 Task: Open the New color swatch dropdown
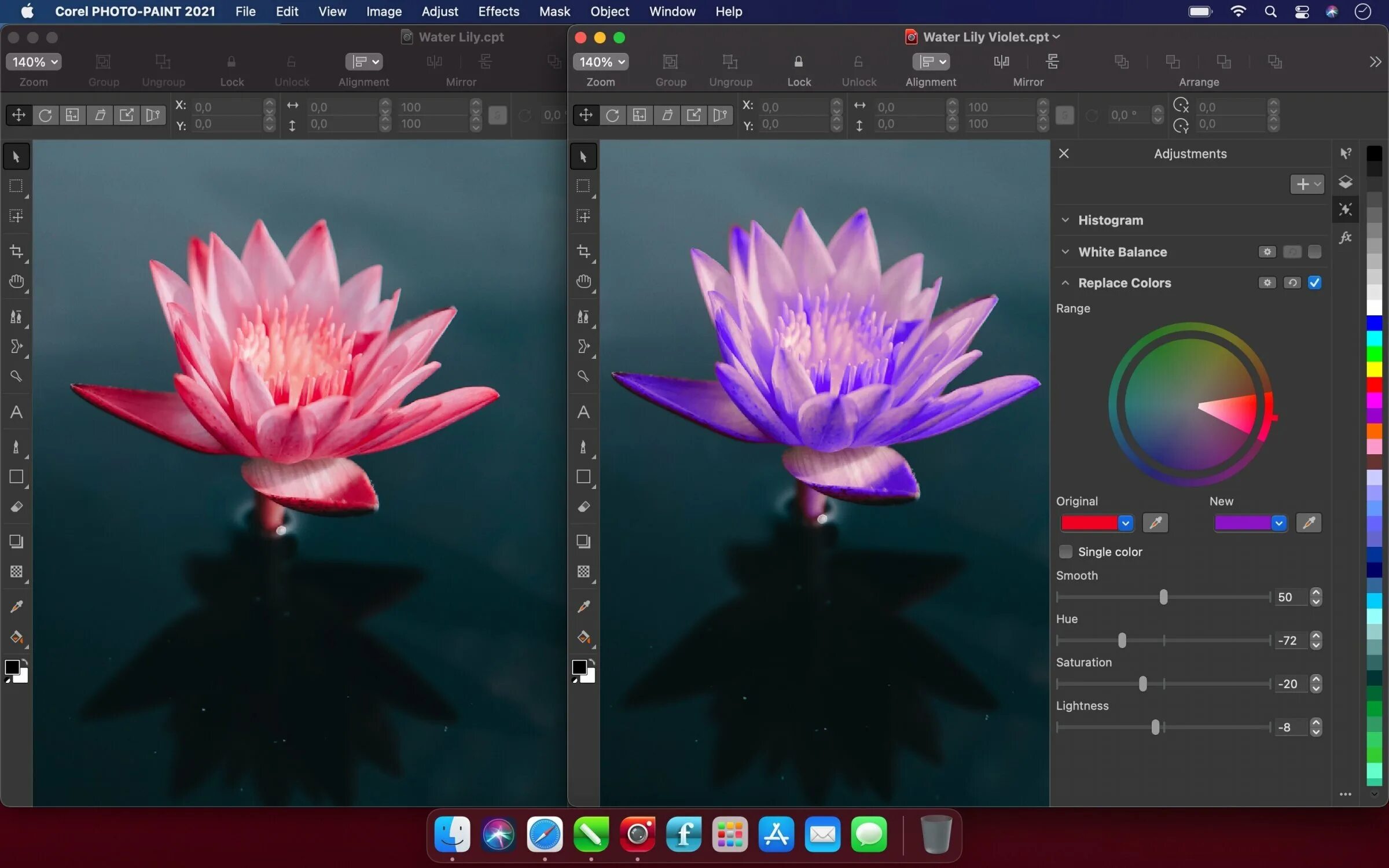1279,523
